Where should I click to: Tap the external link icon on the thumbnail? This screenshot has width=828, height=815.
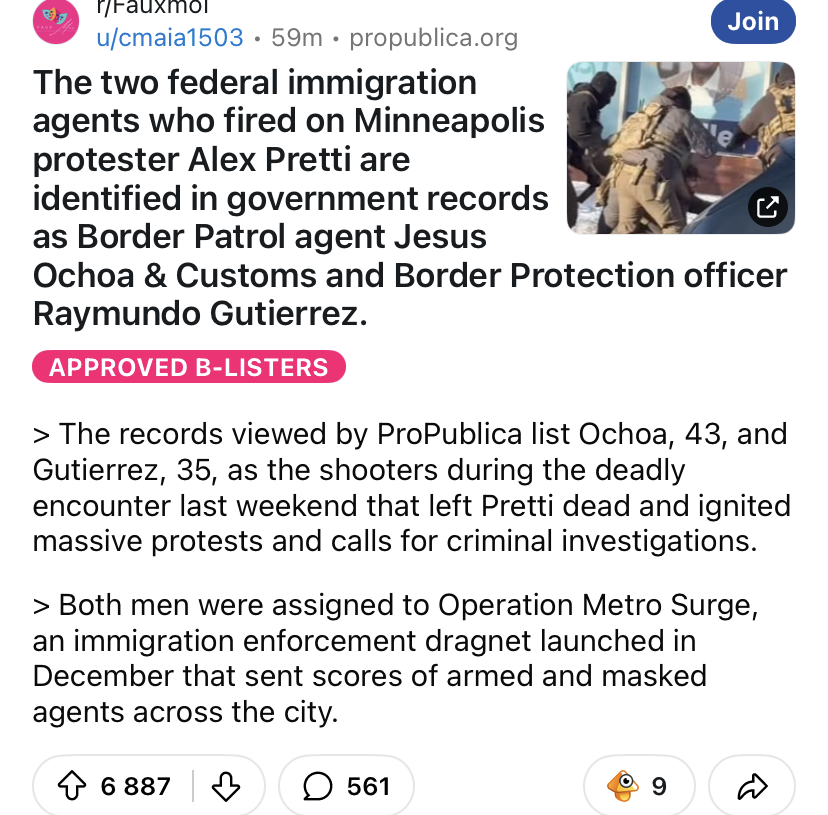(x=767, y=207)
